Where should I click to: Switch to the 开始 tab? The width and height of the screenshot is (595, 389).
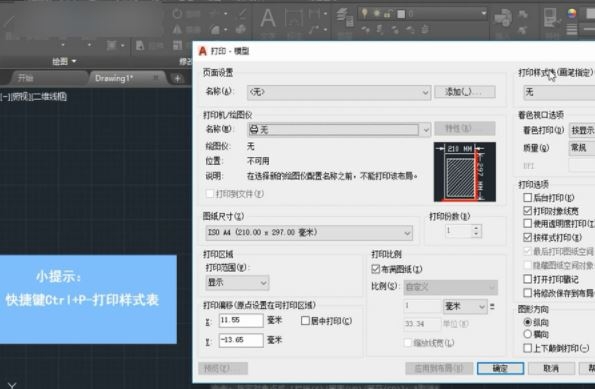(25, 78)
